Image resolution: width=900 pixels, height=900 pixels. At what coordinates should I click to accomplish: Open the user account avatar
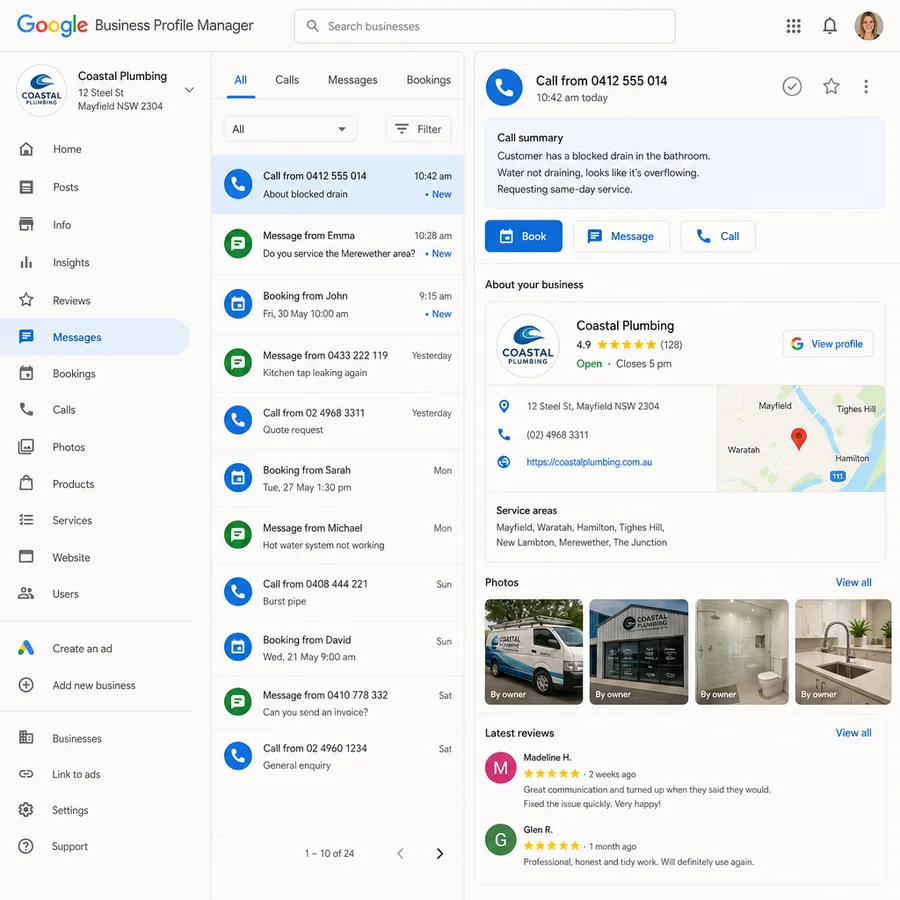coord(868,26)
